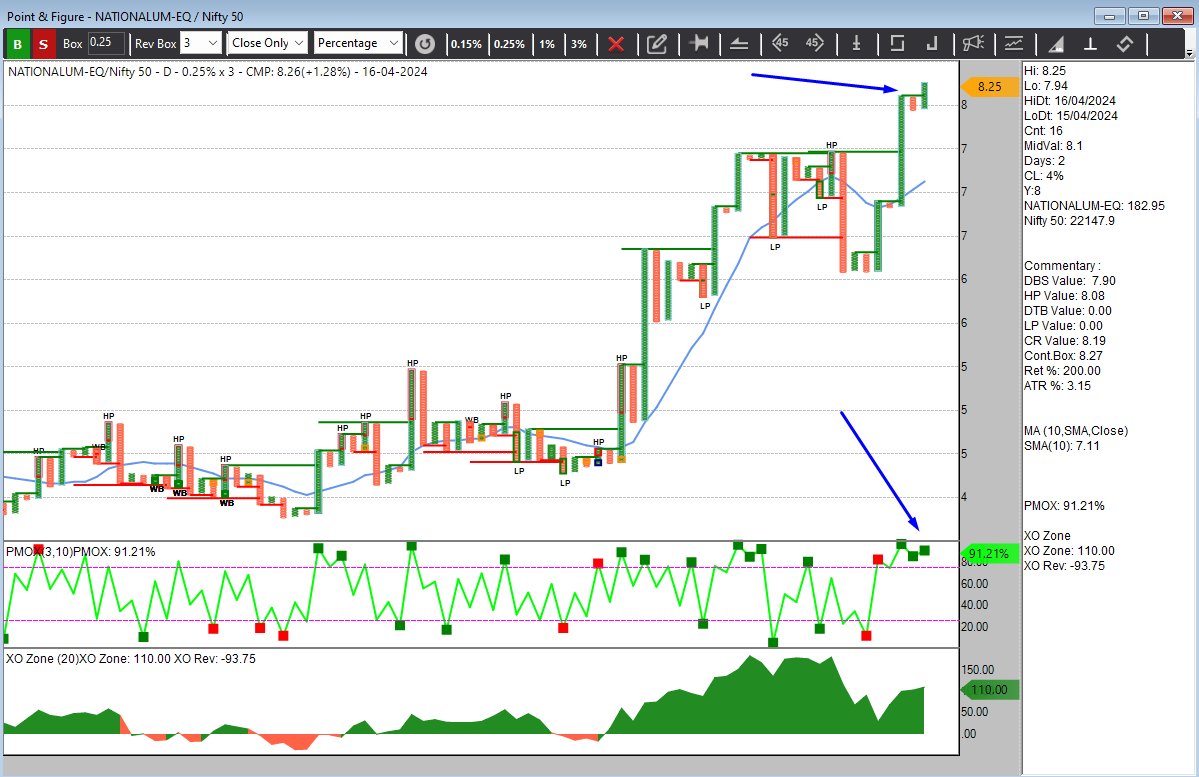Click the 'MidVal: 8.1' text
The width and height of the screenshot is (1199, 777).
1054,146
